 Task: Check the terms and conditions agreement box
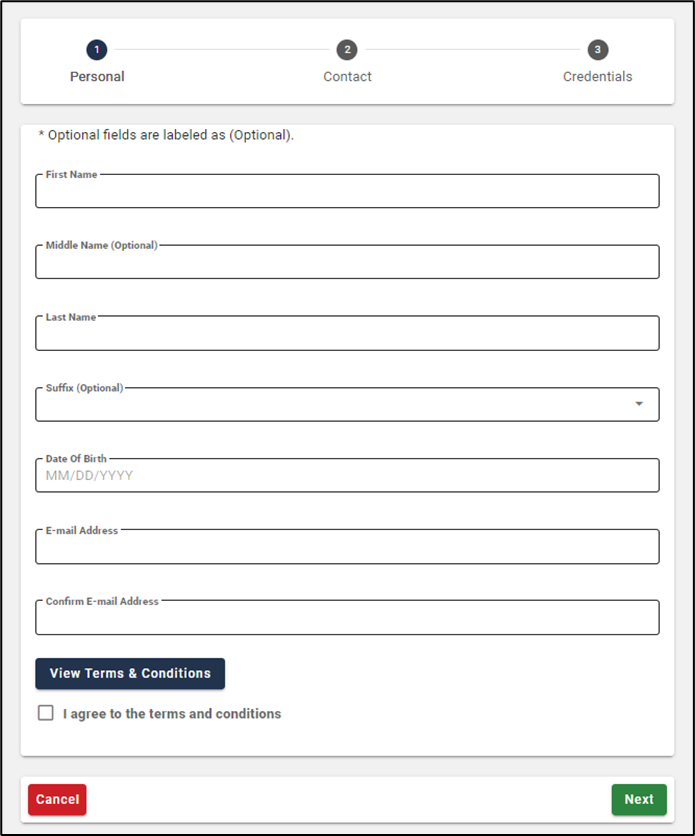pos(46,713)
